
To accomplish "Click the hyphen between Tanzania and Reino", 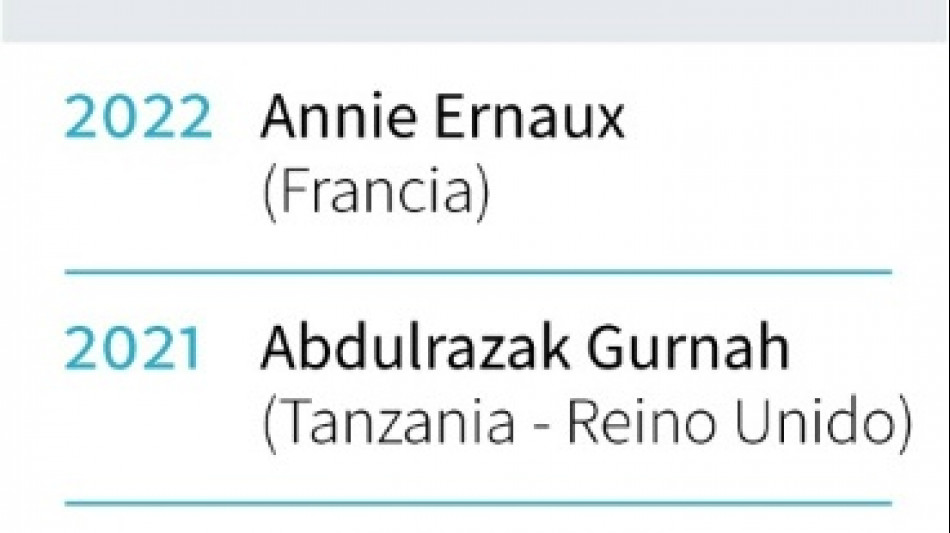I will [x=541, y=428].
